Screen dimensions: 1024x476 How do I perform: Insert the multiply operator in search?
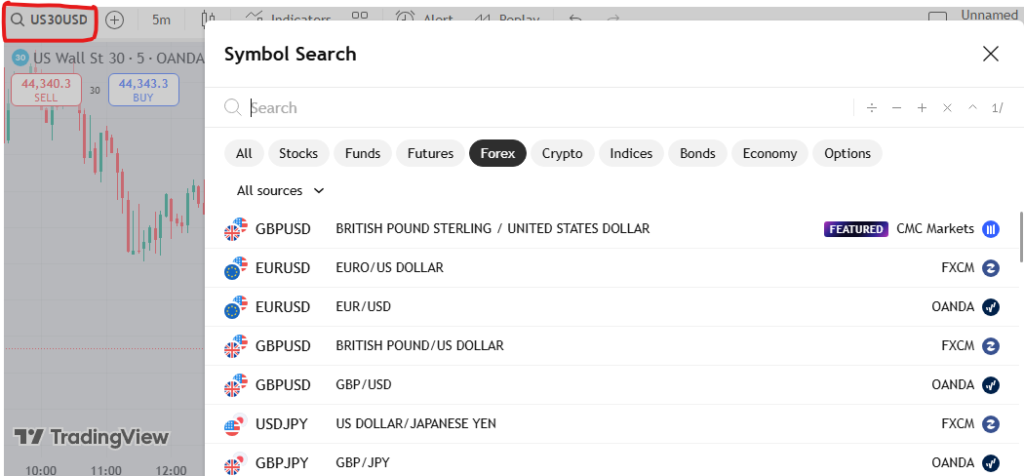947,108
